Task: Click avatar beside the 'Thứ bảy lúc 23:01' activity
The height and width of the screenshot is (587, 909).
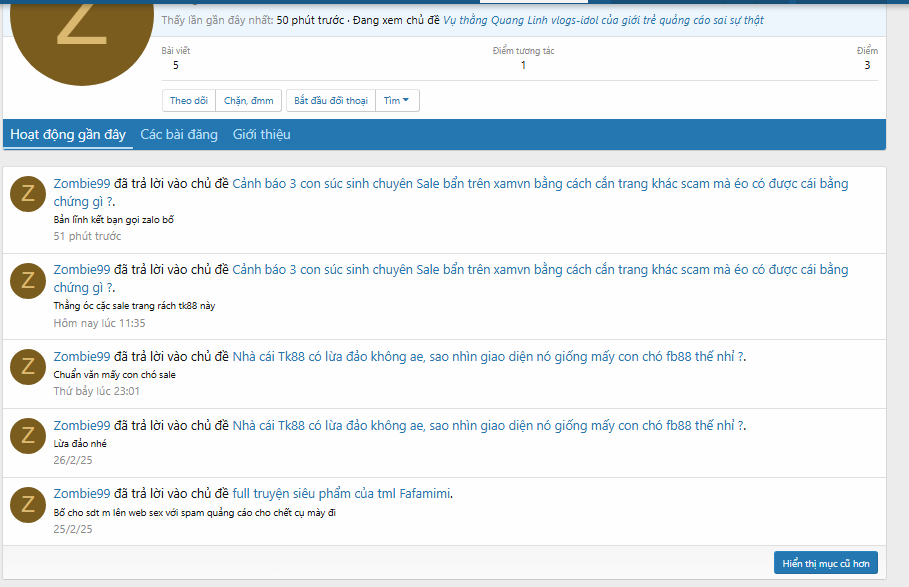Action: [28, 366]
